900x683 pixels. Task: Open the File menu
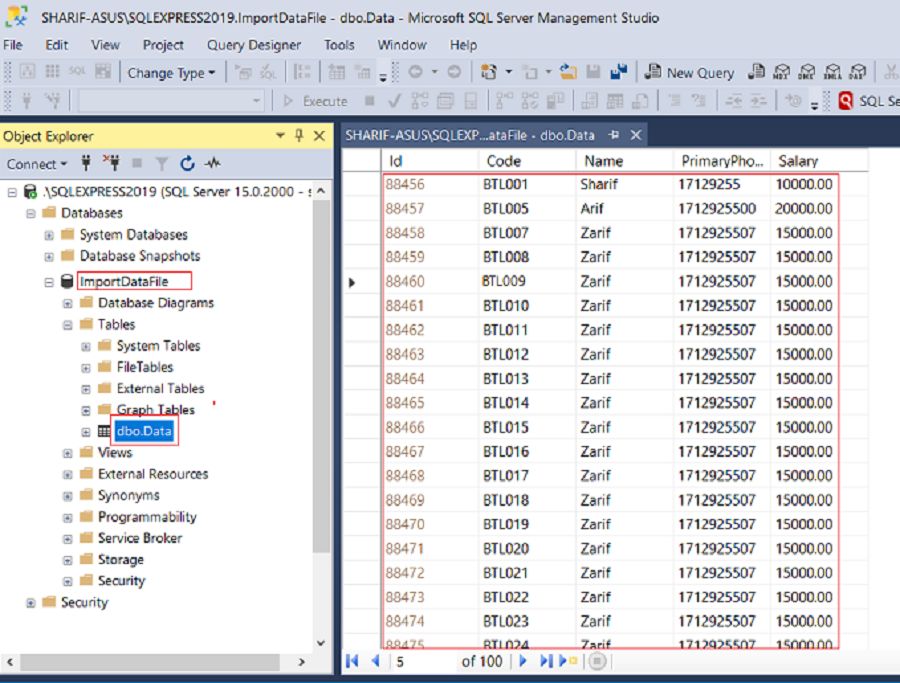[13, 45]
